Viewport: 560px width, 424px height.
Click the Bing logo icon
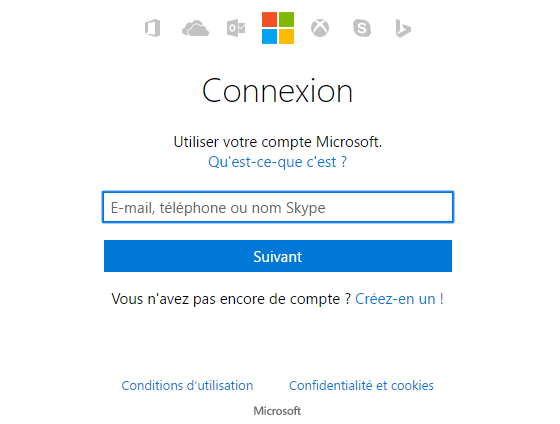click(x=403, y=29)
